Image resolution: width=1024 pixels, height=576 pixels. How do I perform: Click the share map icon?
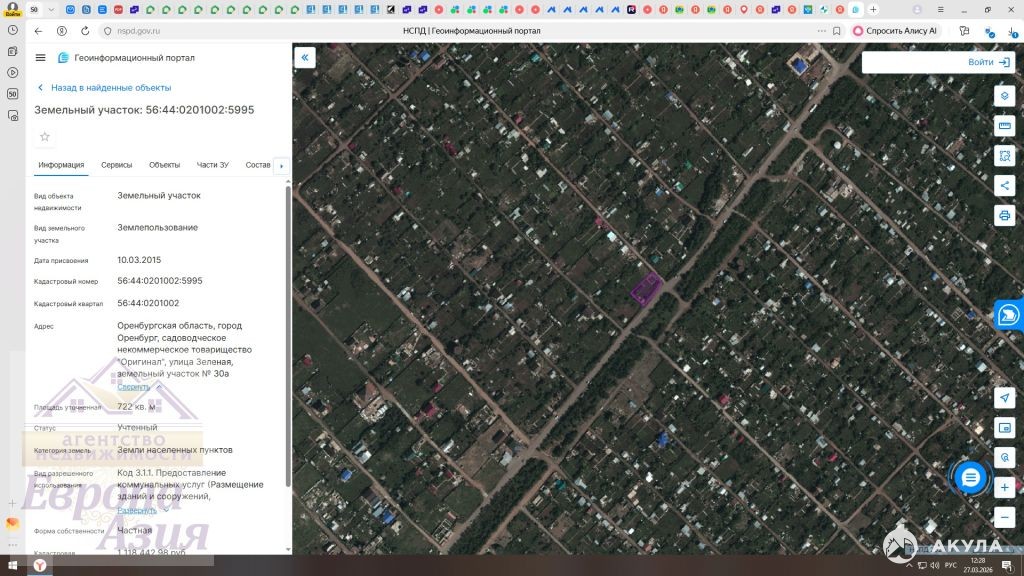pyautogui.click(x=1005, y=185)
